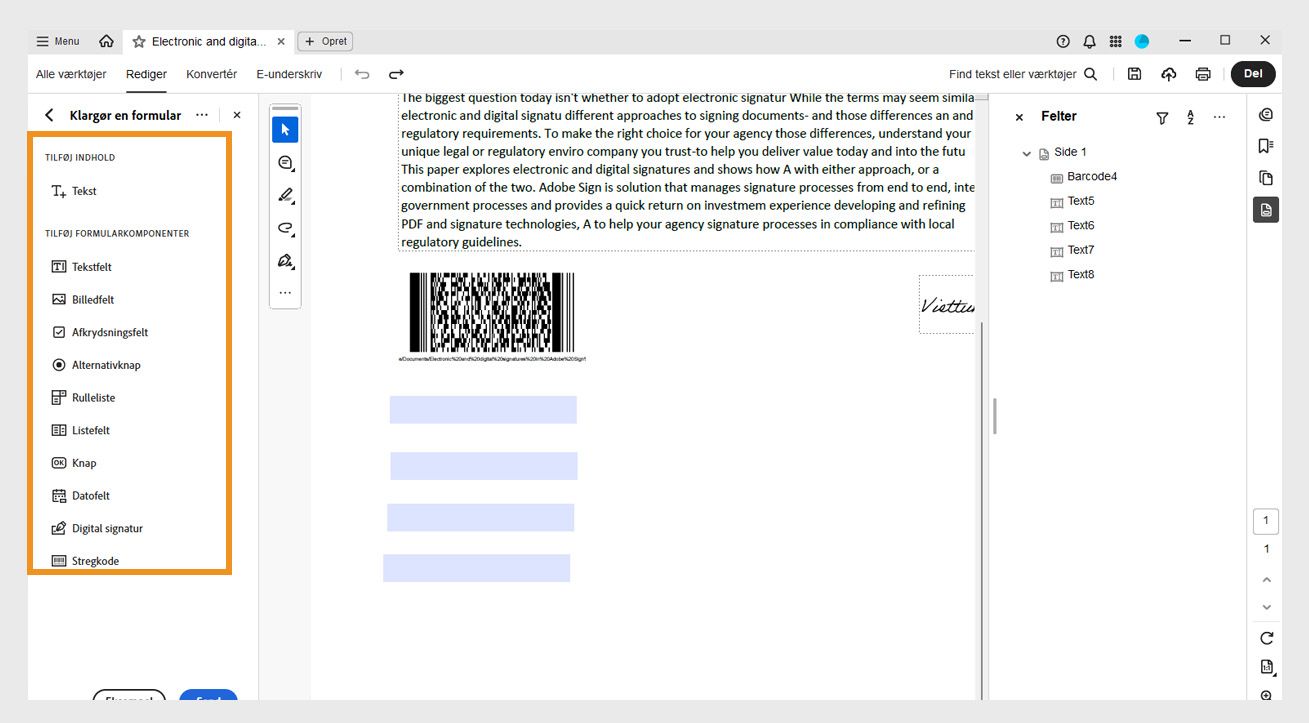Screen dimensions: 1309x723
Task: Search with Find tekst eller værktøjer
Action: [x=1023, y=74]
